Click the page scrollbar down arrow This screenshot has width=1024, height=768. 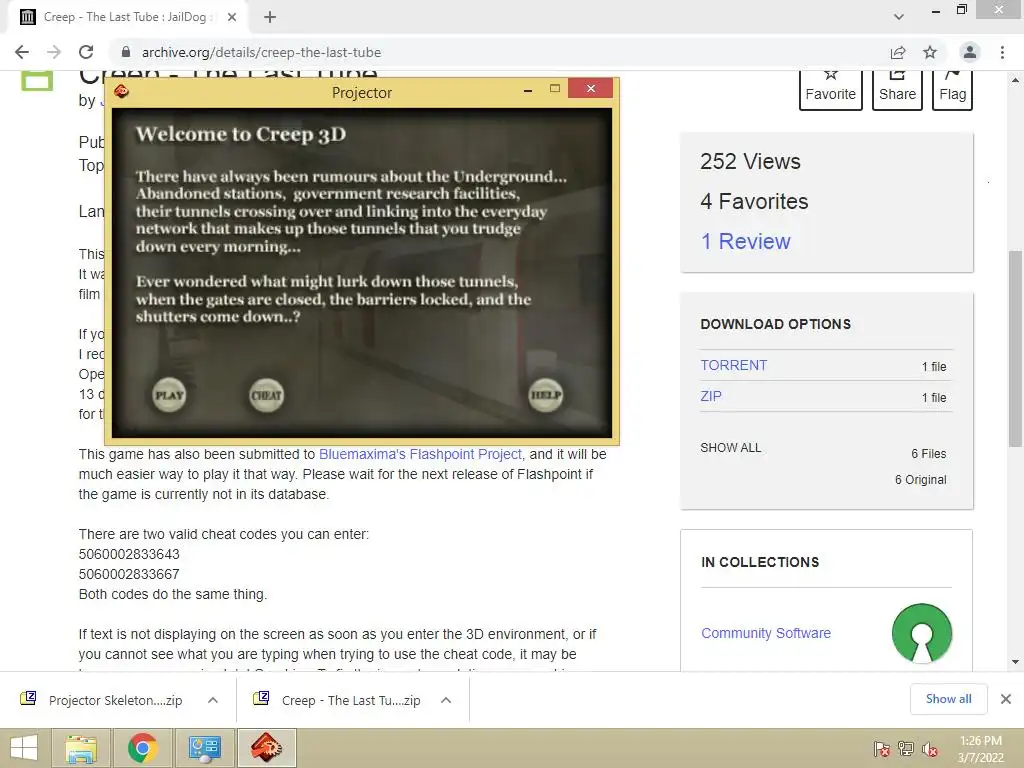tap(1015, 662)
